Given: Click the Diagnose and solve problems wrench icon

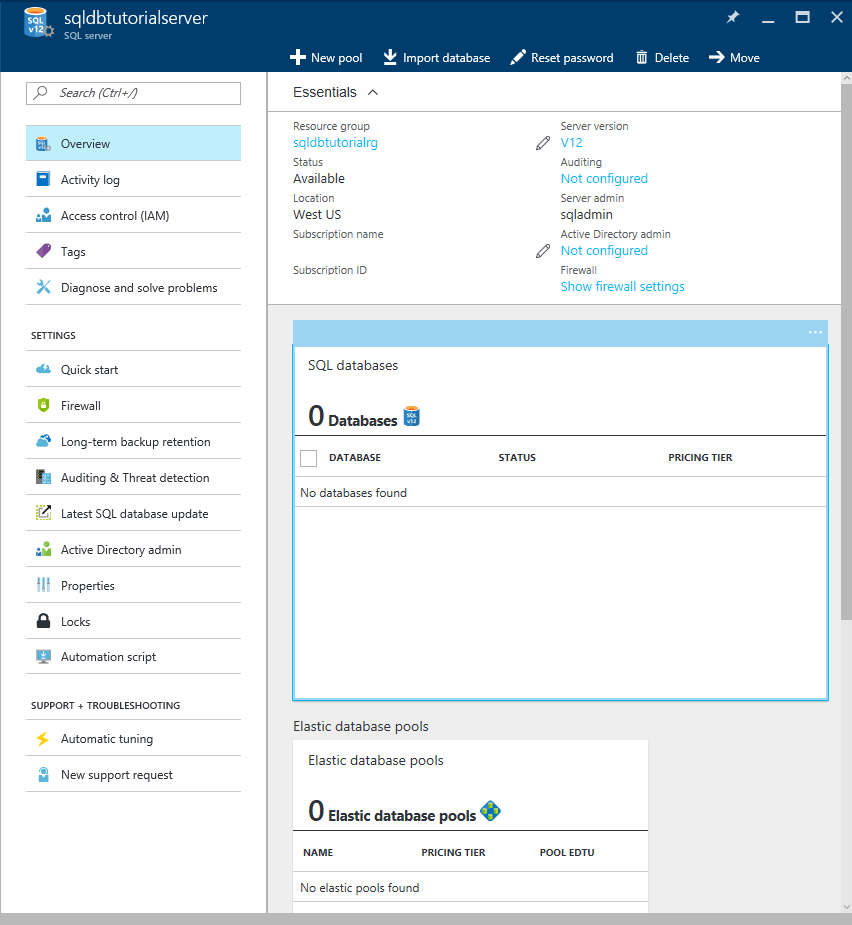Looking at the screenshot, I should click(x=43, y=287).
